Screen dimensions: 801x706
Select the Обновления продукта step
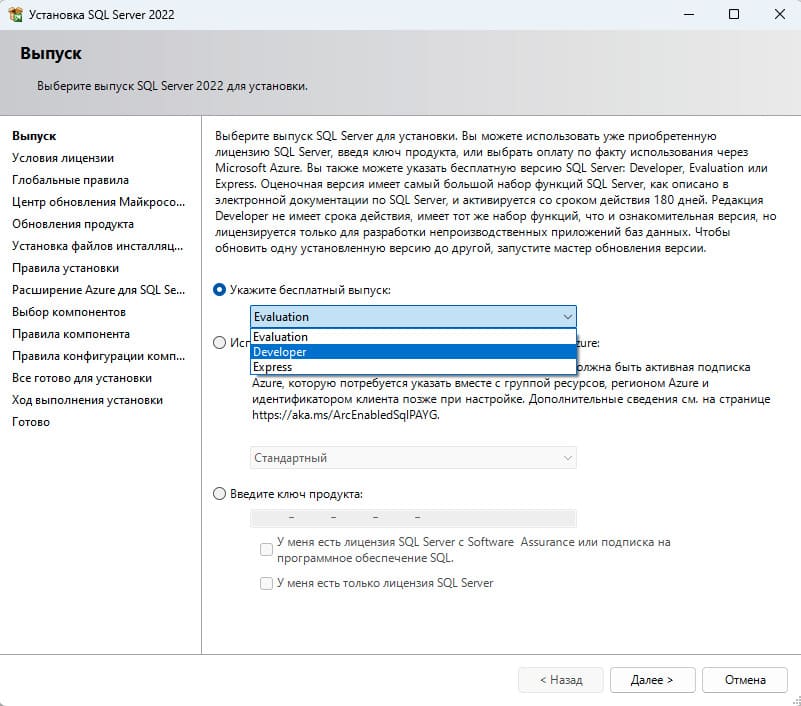coord(73,224)
